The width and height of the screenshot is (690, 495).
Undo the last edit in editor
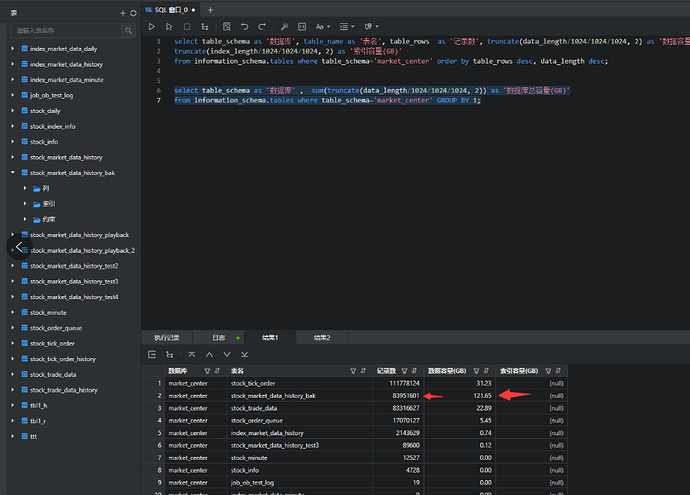[244, 27]
